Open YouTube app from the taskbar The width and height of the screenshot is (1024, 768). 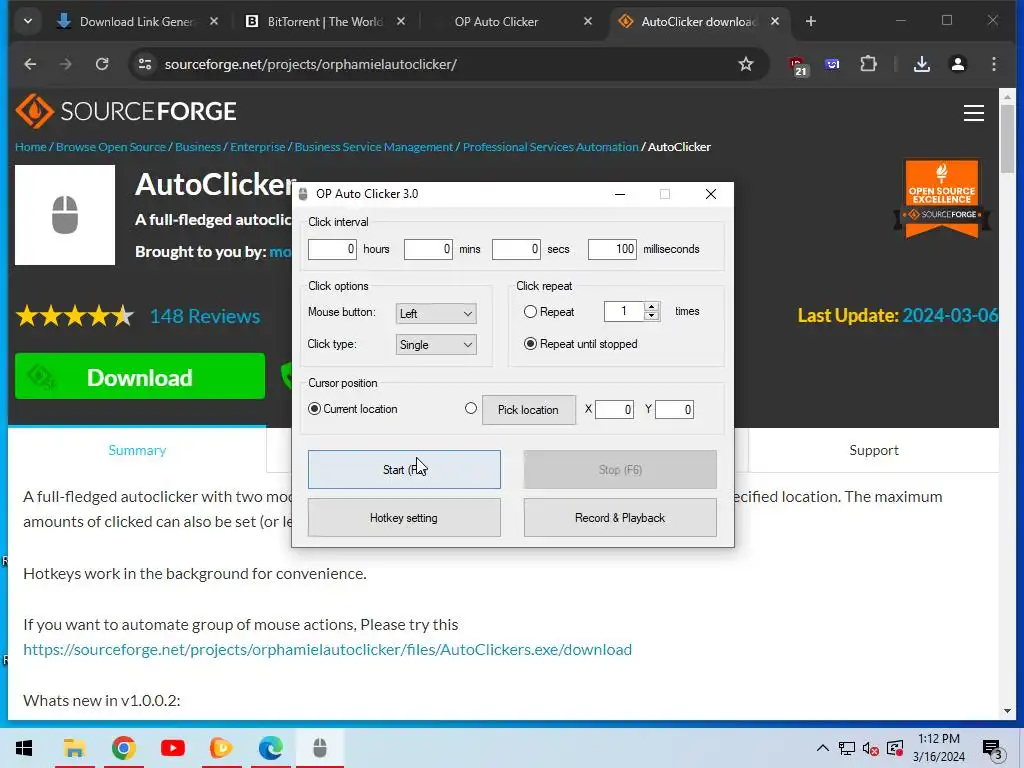pyautogui.click(x=172, y=748)
